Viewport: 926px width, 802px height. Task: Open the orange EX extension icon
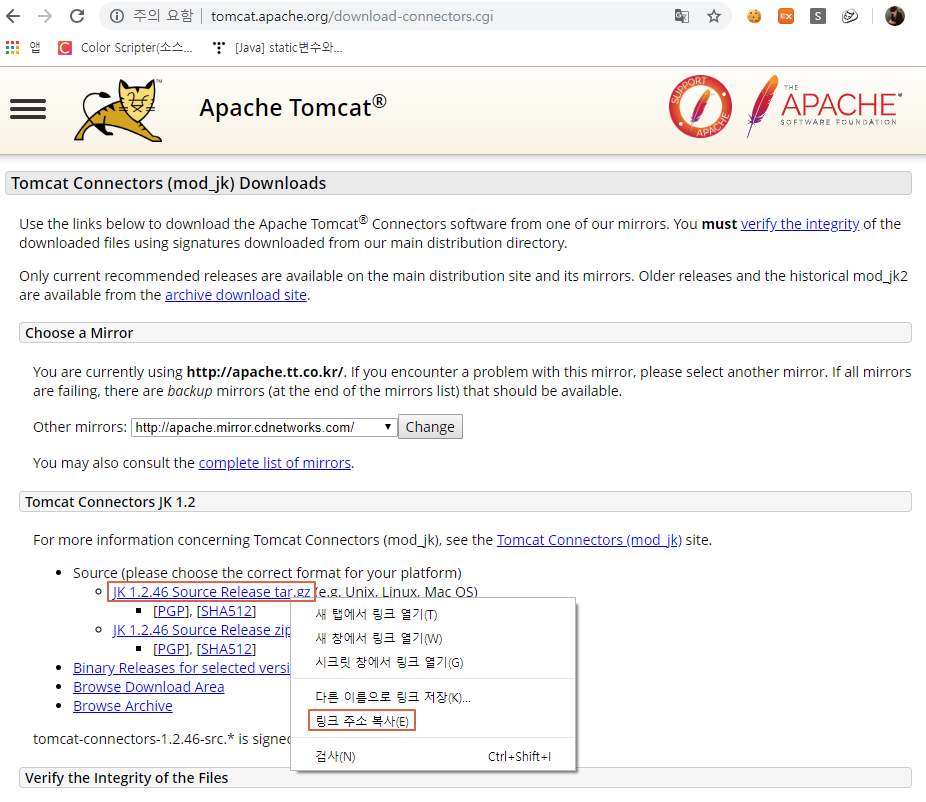(x=786, y=16)
